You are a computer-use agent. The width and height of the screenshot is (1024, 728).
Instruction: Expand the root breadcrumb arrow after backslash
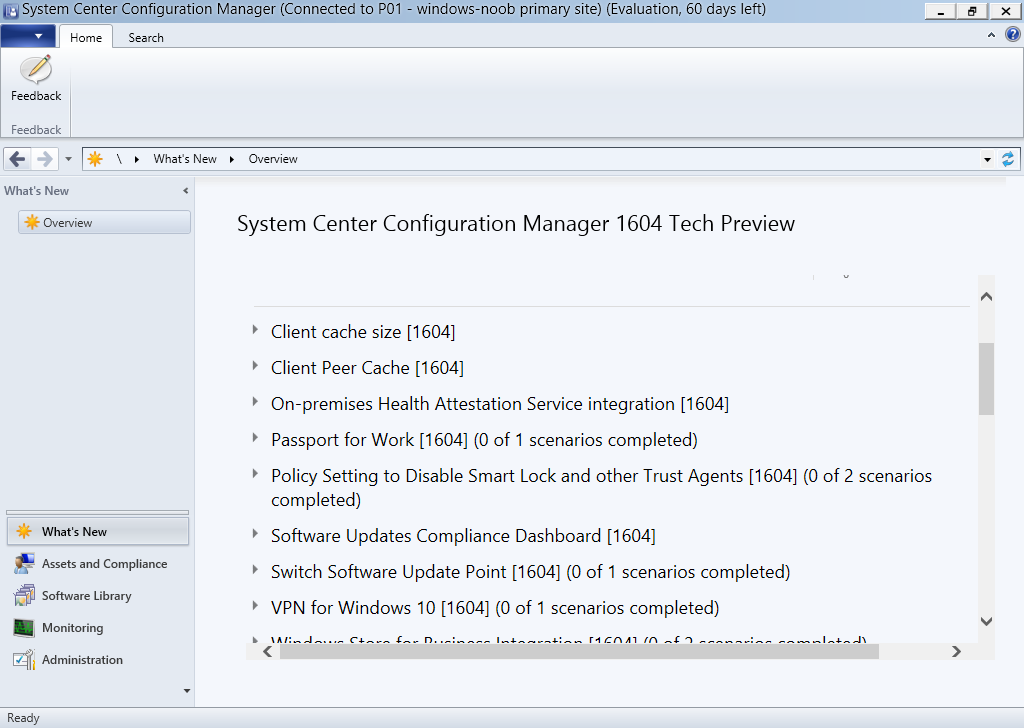pos(136,159)
